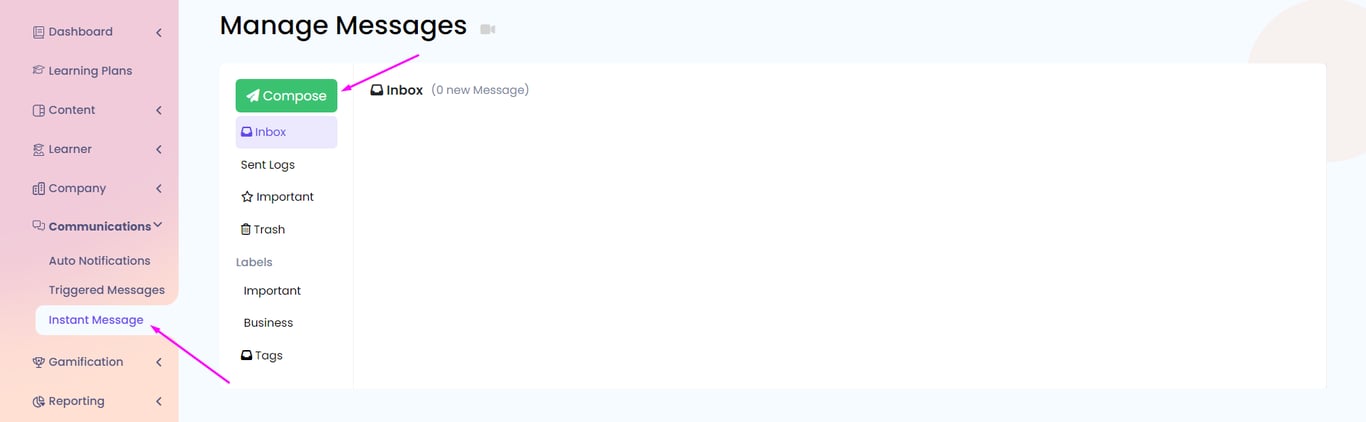The image size is (1366, 422).
Task: Click the Communications chat bubbles icon
Action: [x=39, y=226]
